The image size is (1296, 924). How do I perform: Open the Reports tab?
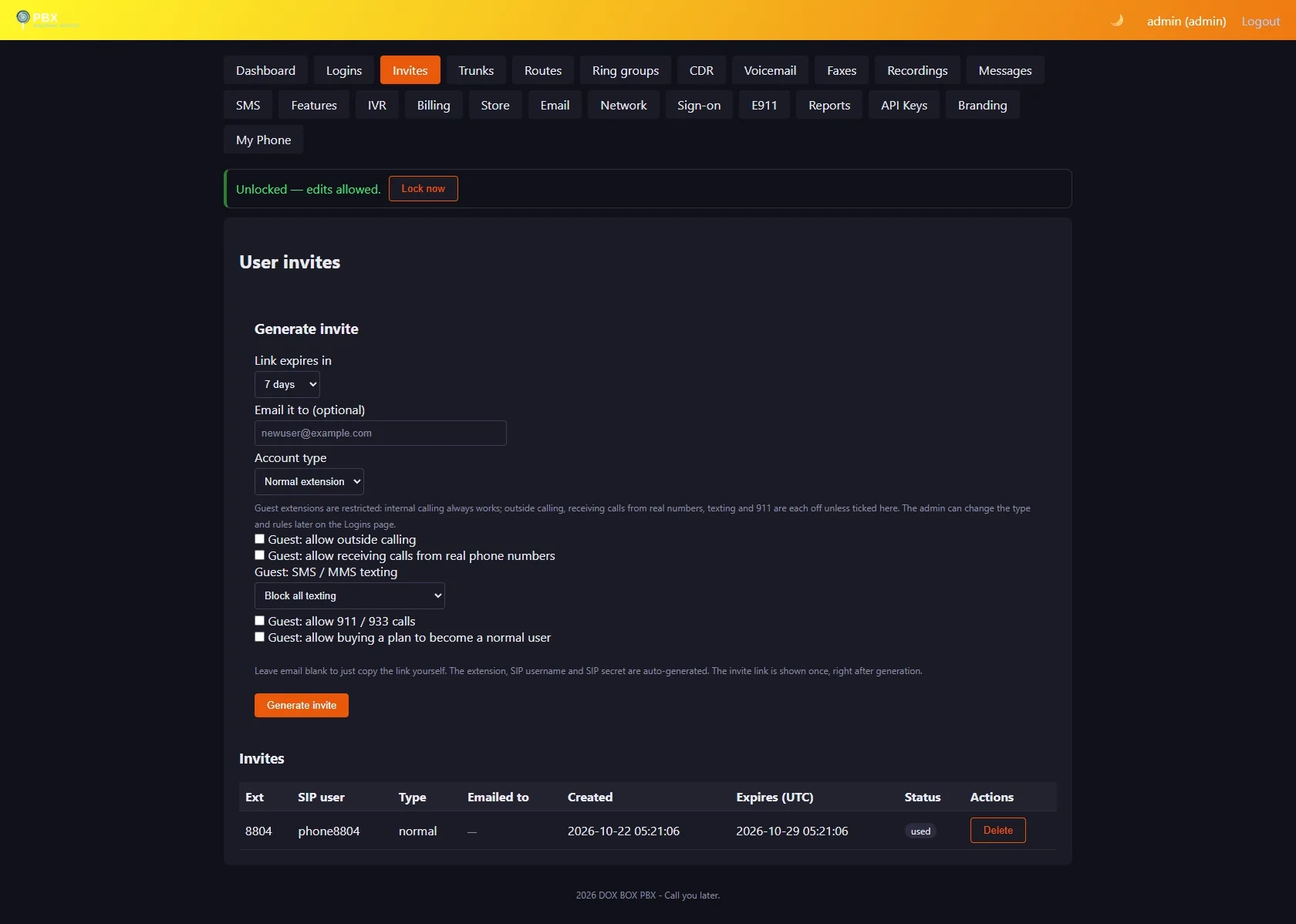tap(829, 105)
